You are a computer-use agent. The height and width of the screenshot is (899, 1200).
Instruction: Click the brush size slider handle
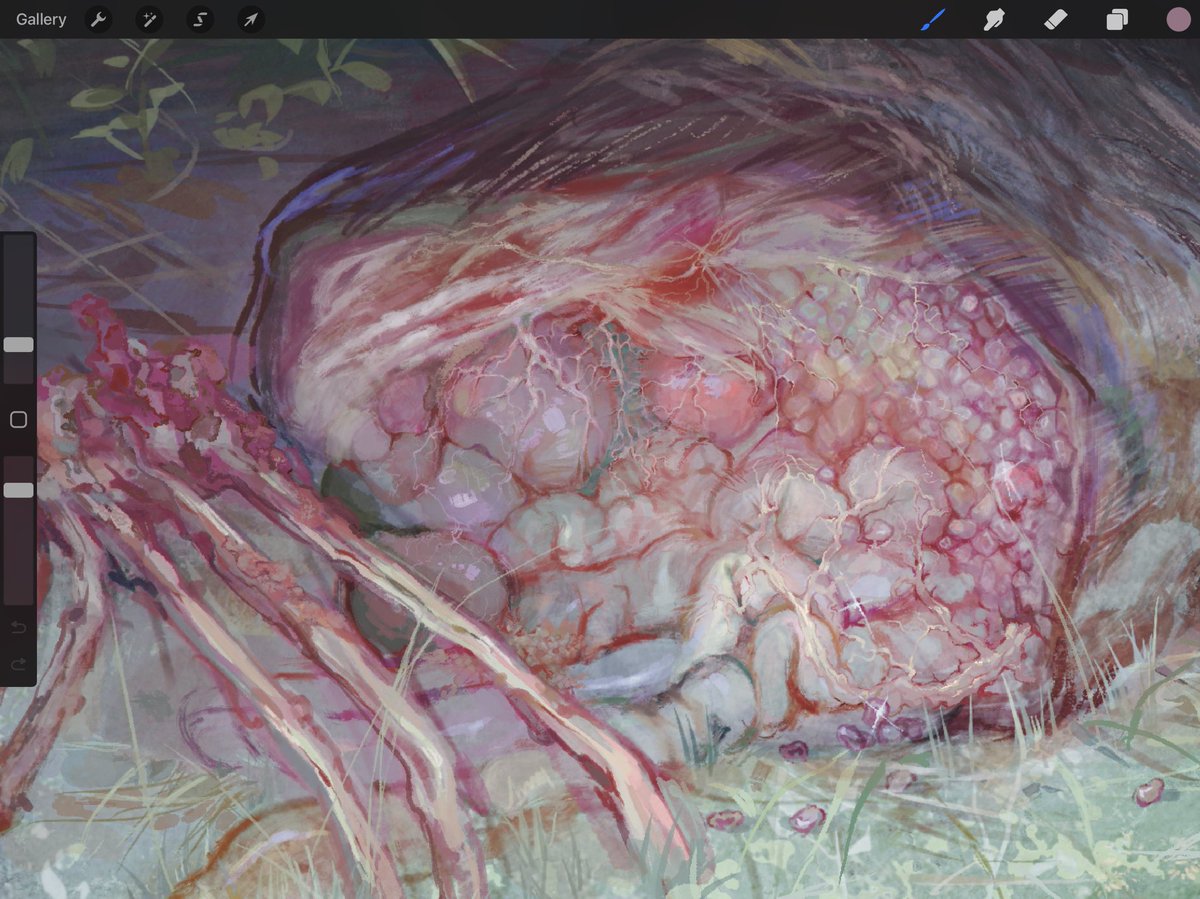point(18,344)
